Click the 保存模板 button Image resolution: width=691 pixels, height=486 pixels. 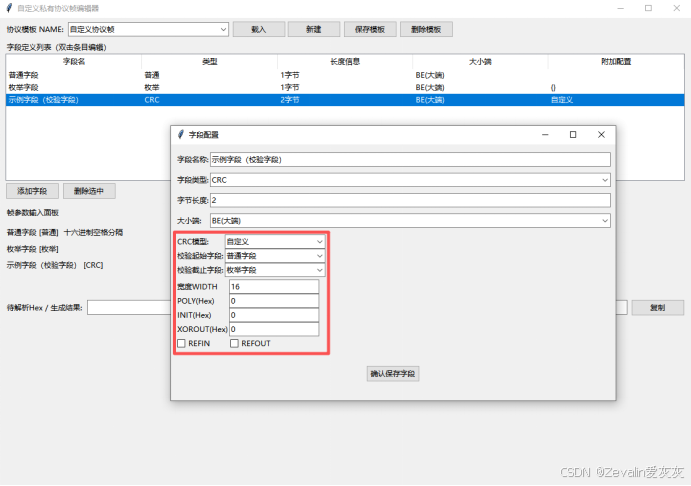370,30
